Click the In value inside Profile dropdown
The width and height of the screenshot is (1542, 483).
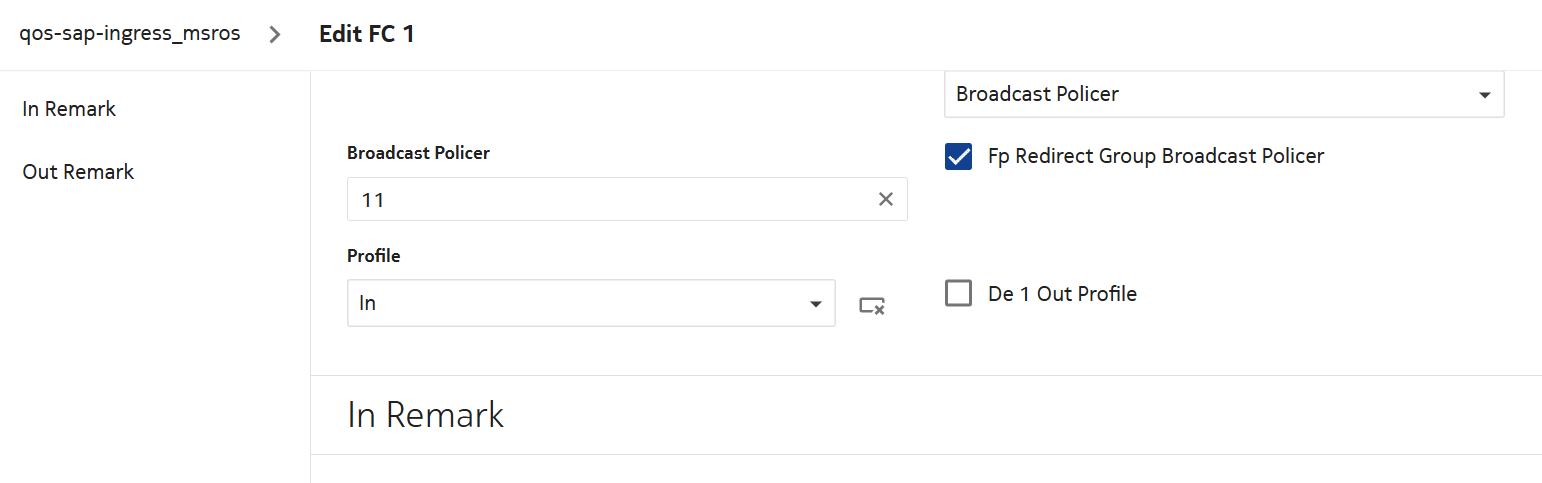tap(368, 303)
